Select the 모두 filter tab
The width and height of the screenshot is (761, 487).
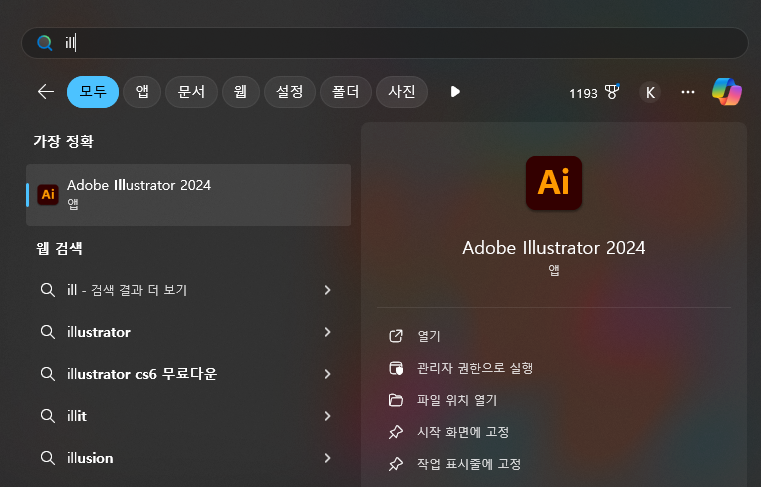93,92
